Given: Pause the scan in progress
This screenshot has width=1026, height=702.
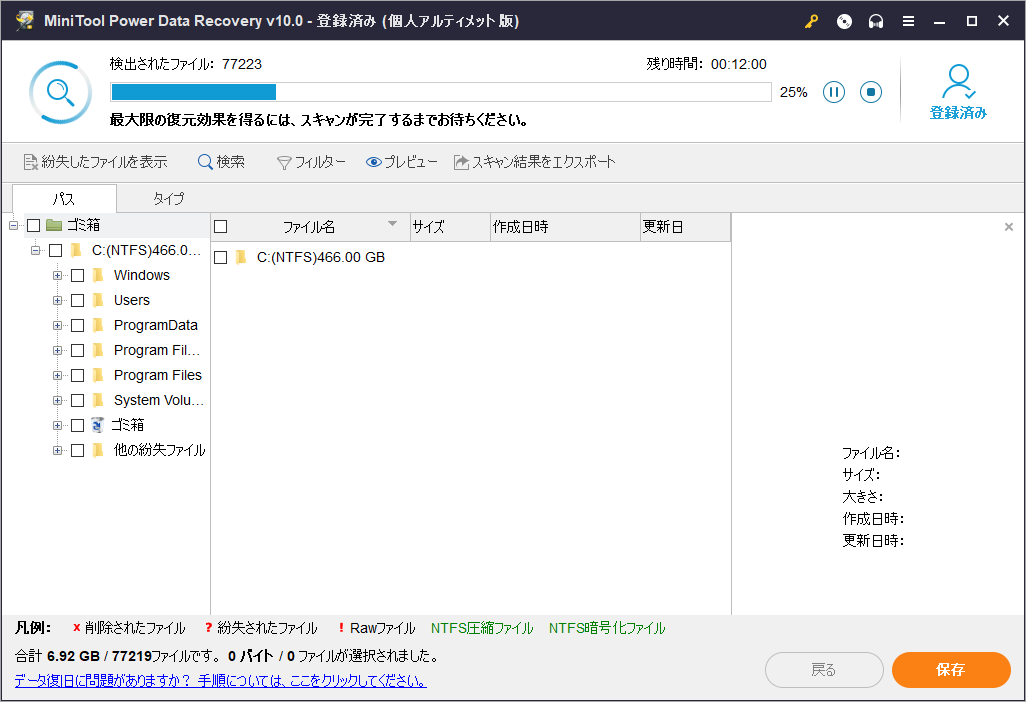Looking at the screenshot, I should (x=834, y=92).
